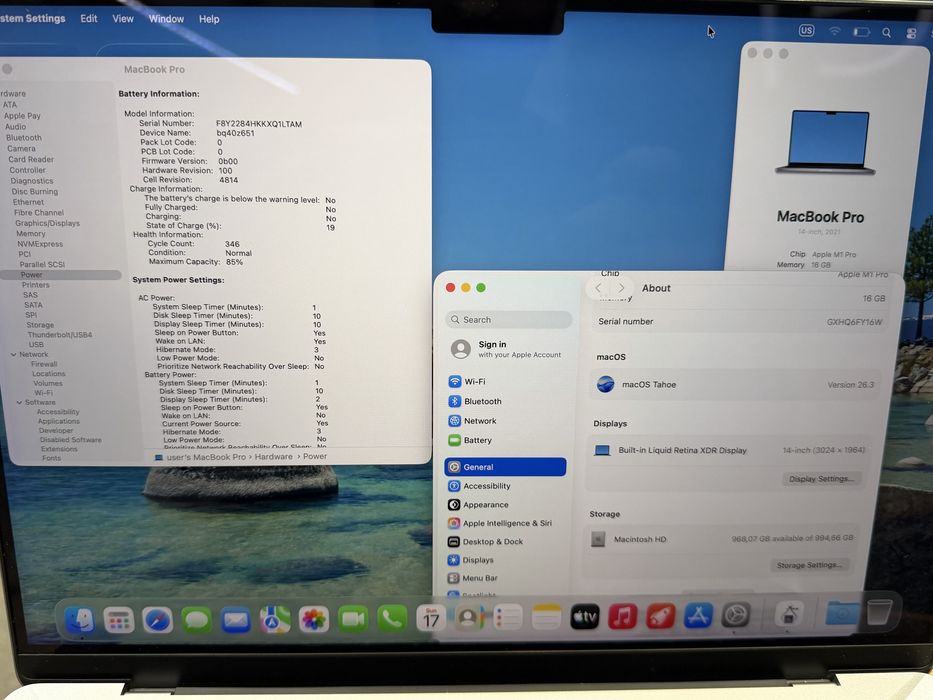The width and height of the screenshot is (933, 700).
Task: Select Power in System Information sidebar
Action: click(61, 275)
